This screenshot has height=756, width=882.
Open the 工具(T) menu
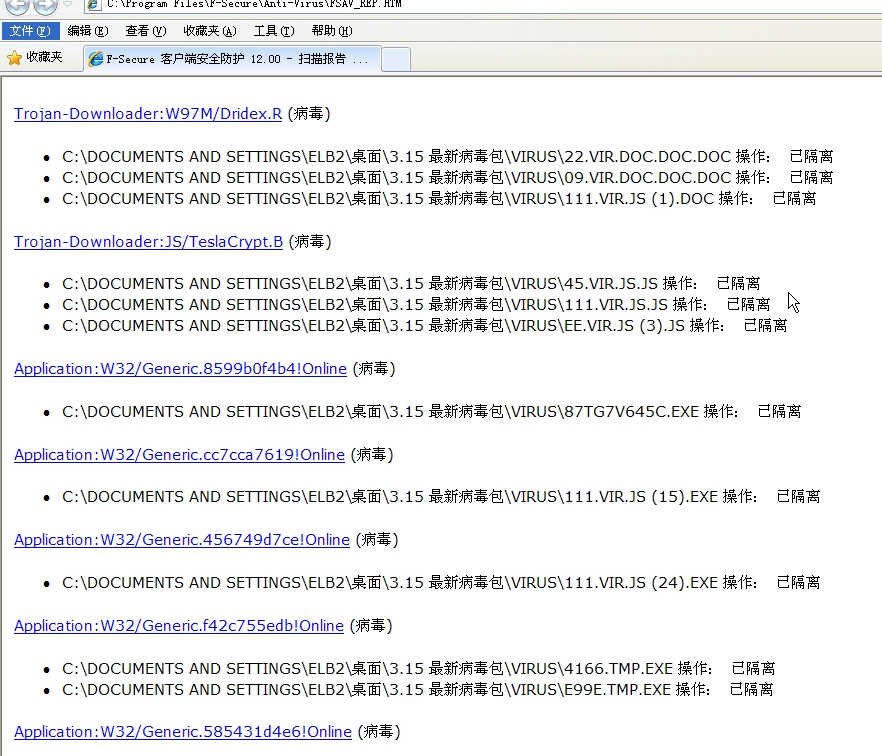coord(273,31)
